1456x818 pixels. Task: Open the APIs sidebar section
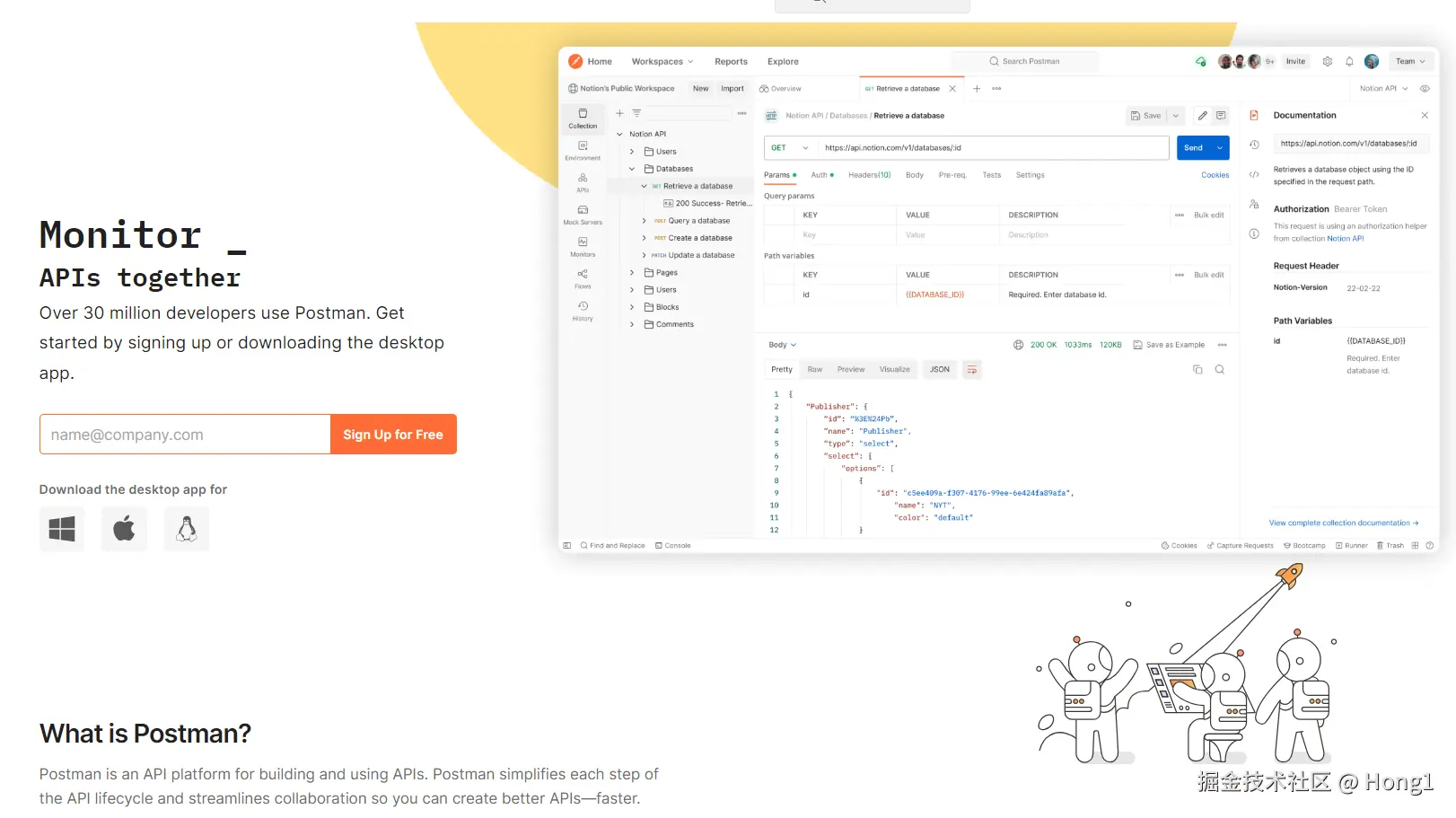(x=583, y=183)
